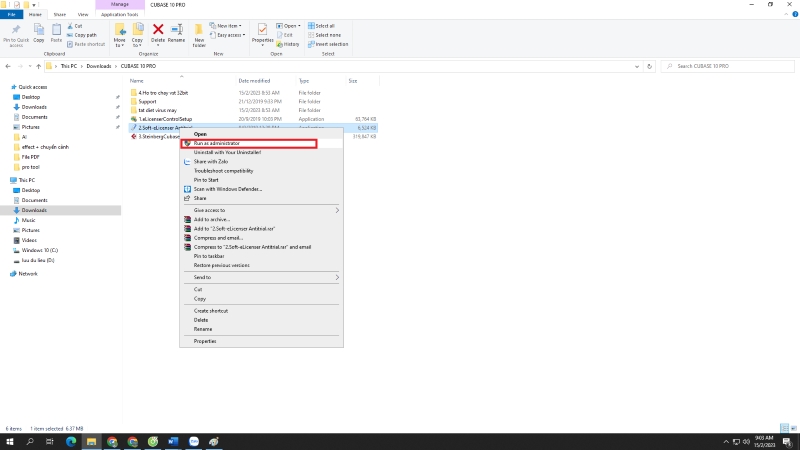Open the 'pro tool' quick access folder

pyautogui.click(x=30, y=167)
